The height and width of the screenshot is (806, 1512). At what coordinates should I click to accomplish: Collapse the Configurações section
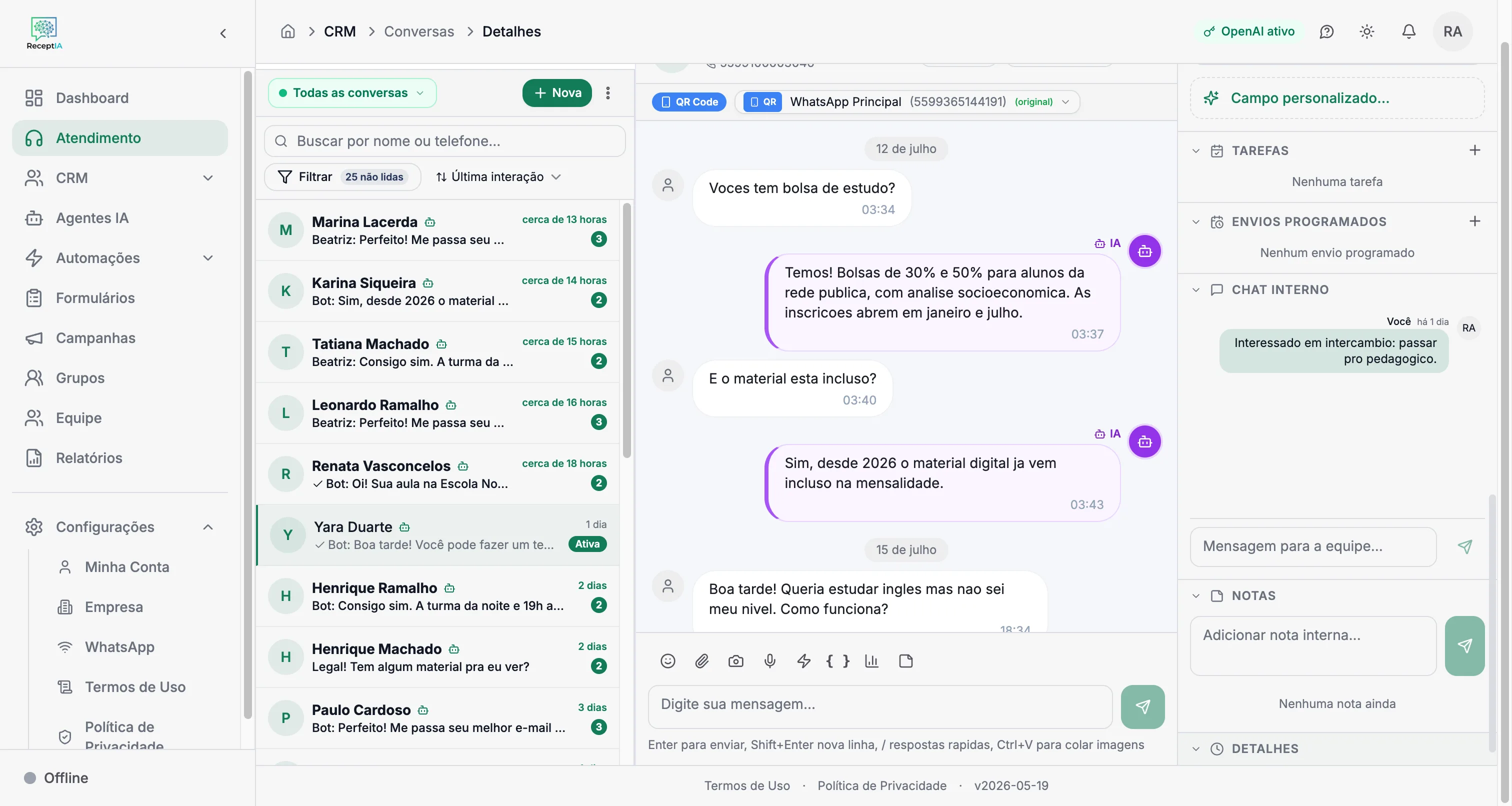208,527
